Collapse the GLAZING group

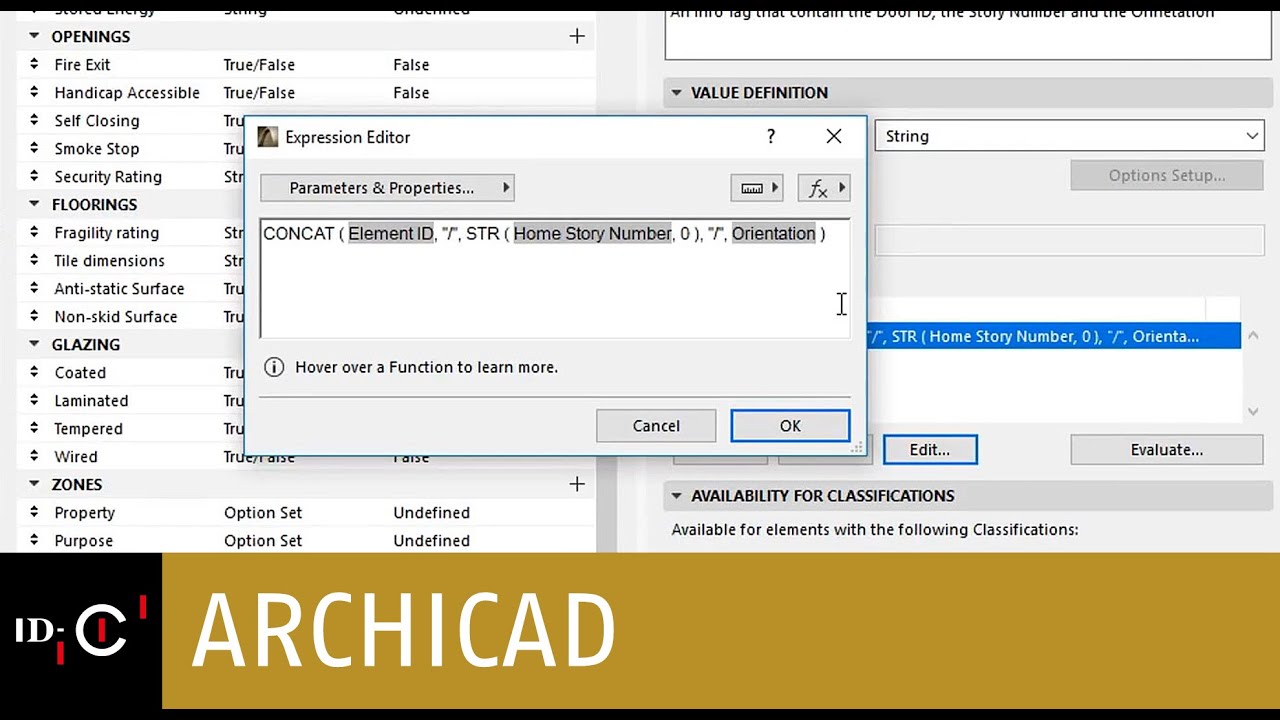pyautogui.click(x=34, y=344)
